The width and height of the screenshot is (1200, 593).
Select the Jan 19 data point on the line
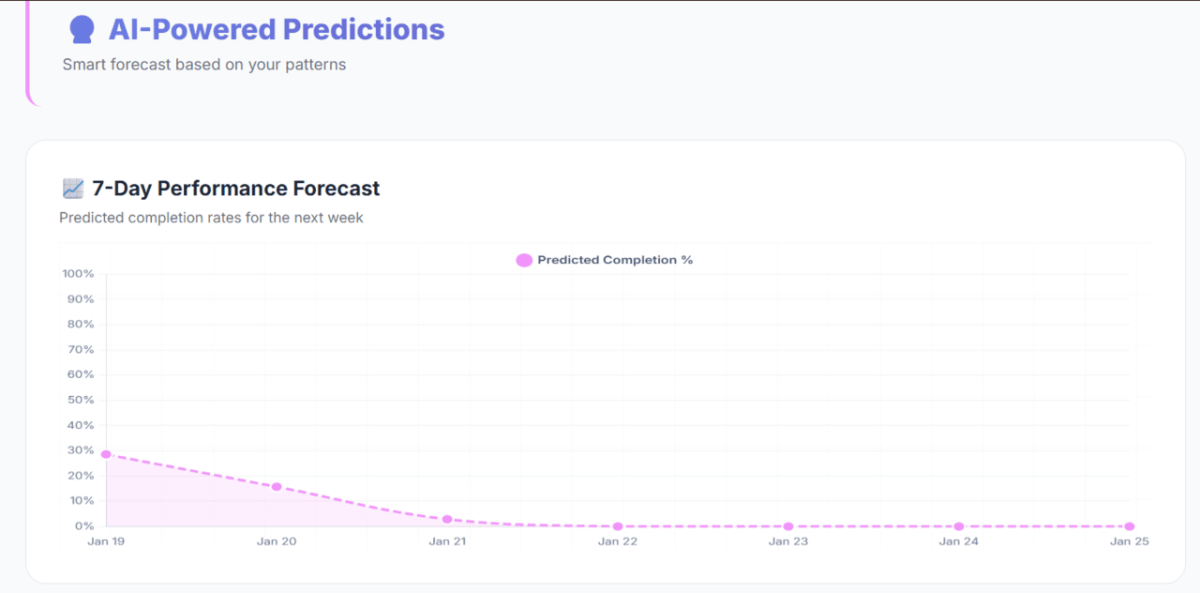106,454
